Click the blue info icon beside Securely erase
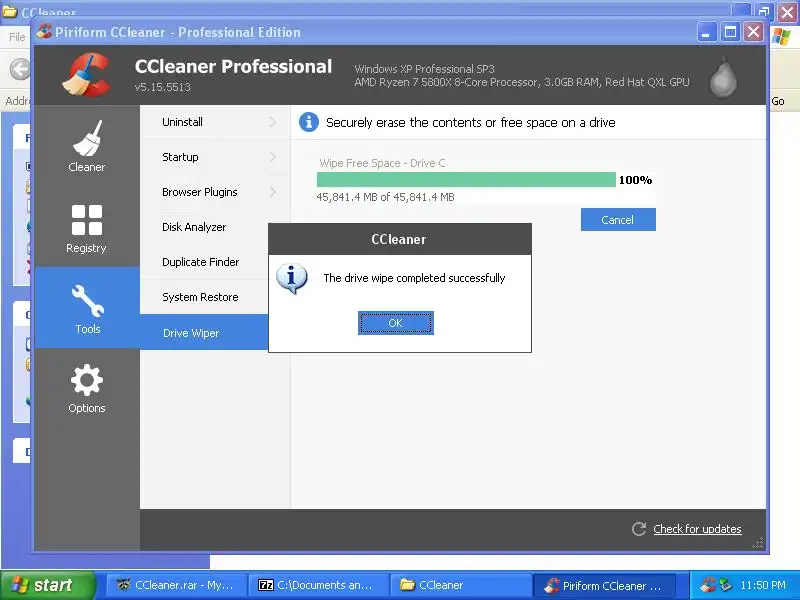The image size is (800, 600). tap(309, 122)
